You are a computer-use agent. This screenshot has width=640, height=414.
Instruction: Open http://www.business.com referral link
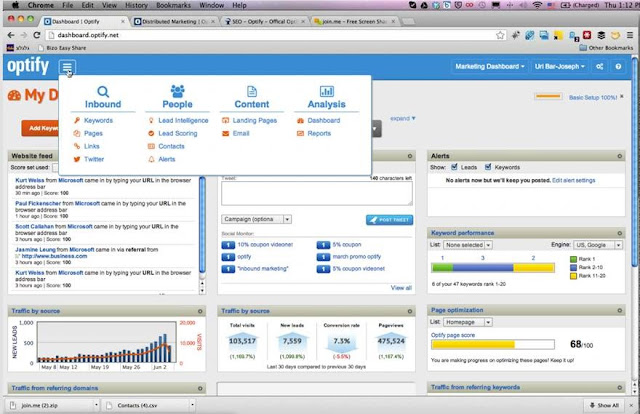(x=54, y=256)
